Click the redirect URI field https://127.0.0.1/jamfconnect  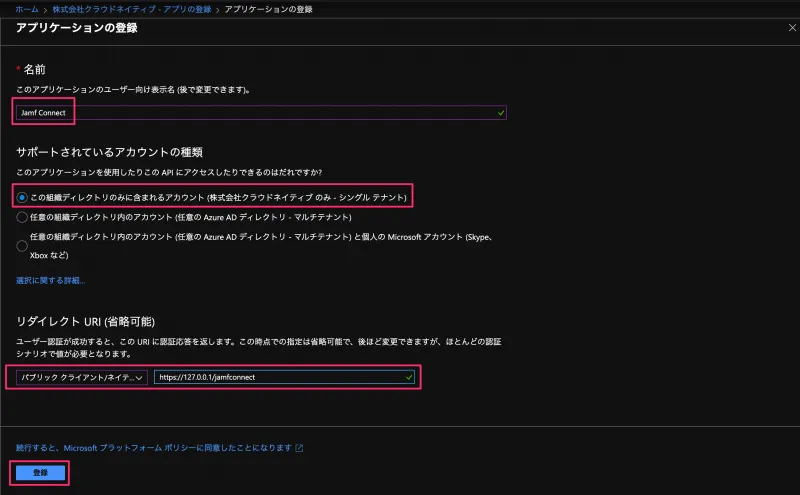coord(284,377)
